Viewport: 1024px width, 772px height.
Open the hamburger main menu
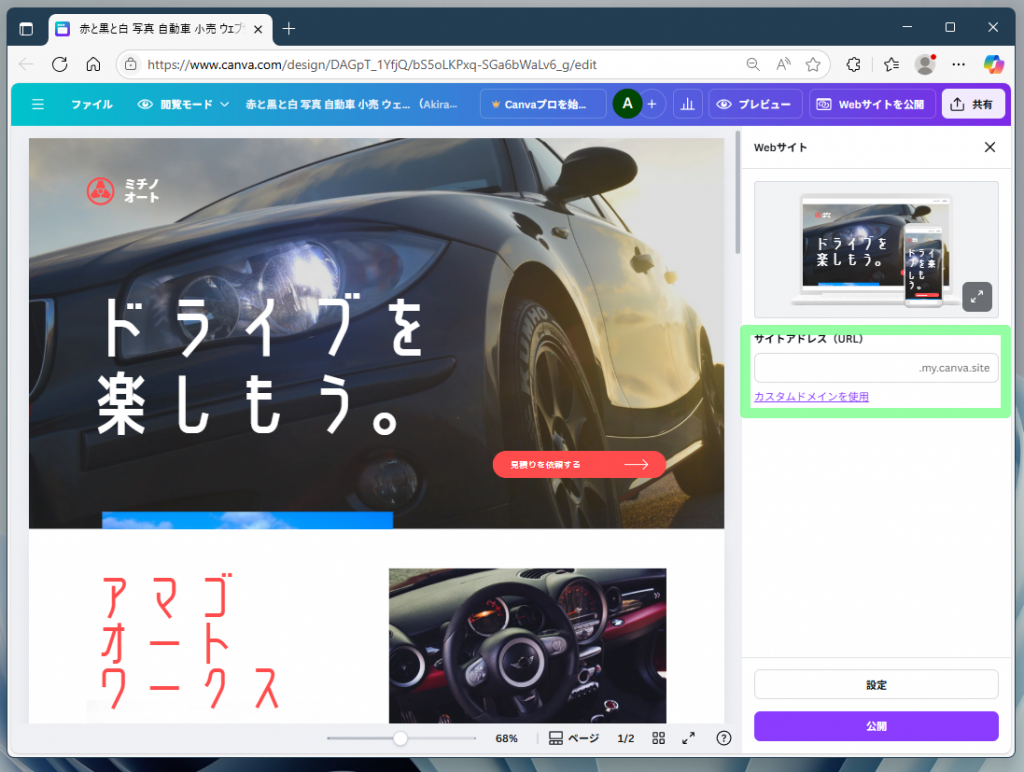tap(38, 103)
